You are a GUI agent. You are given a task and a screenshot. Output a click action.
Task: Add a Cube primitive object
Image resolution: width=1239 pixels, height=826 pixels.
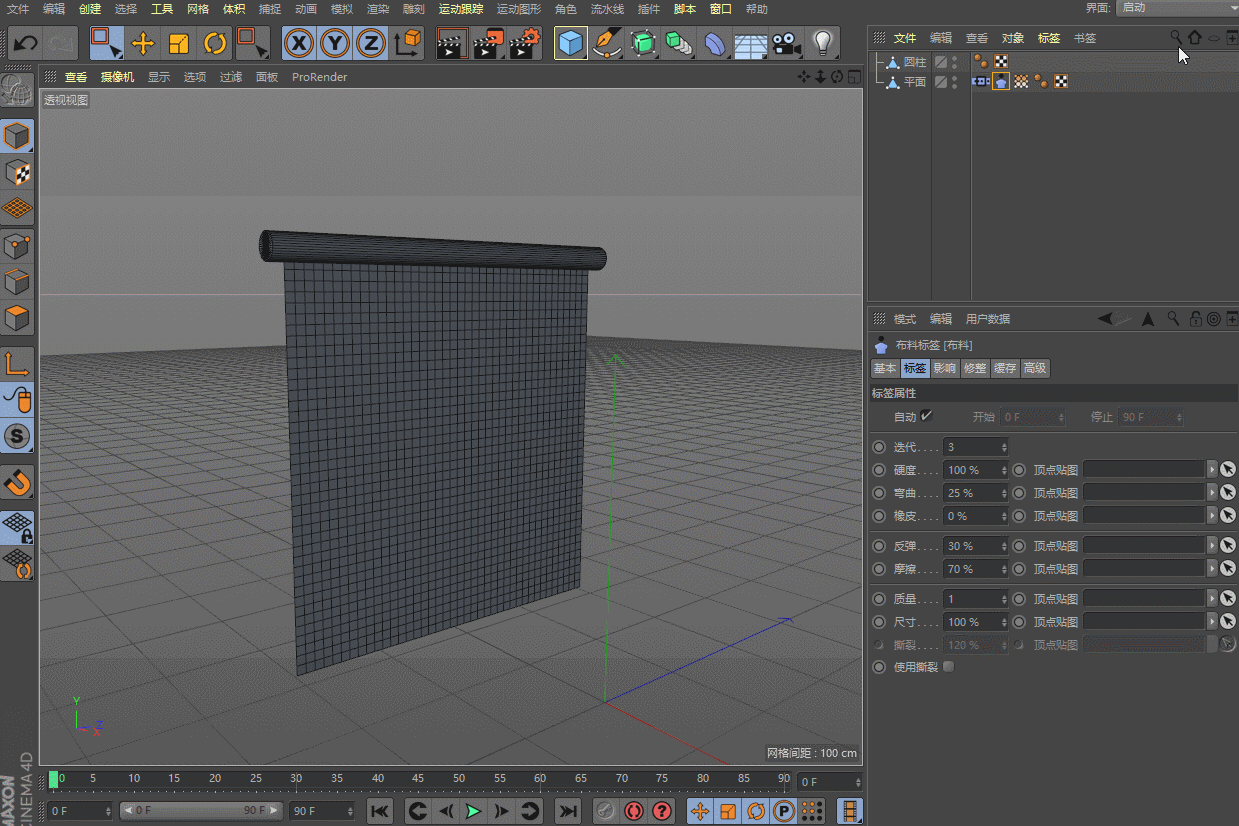[570, 43]
